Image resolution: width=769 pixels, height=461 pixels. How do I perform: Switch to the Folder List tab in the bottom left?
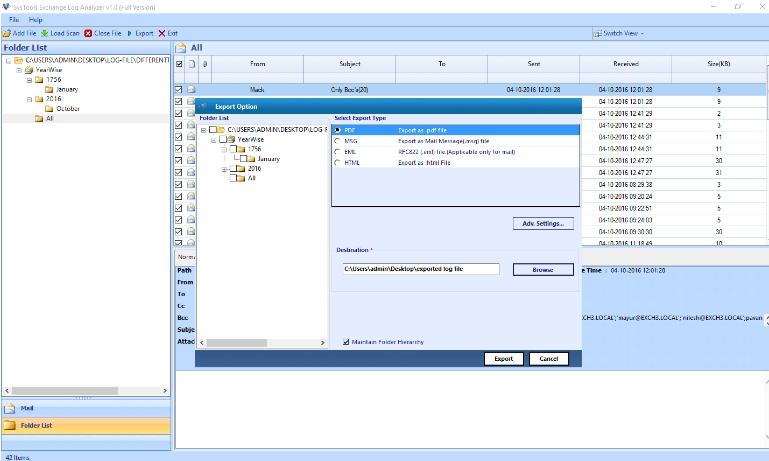(x=86, y=426)
